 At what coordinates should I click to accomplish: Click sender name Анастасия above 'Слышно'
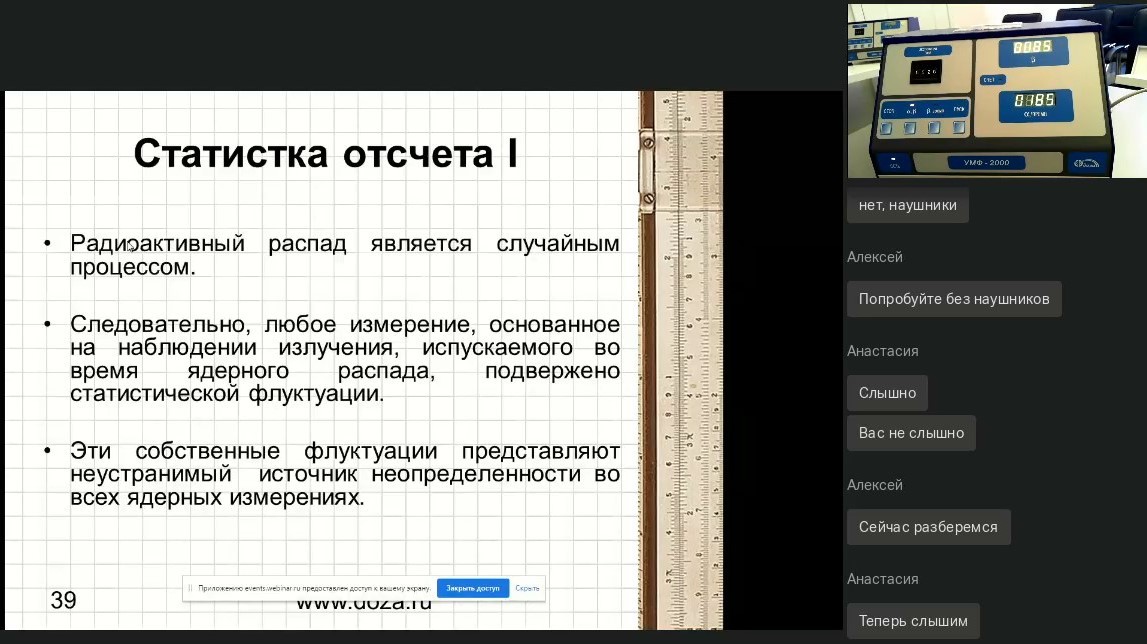[x=882, y=351]
